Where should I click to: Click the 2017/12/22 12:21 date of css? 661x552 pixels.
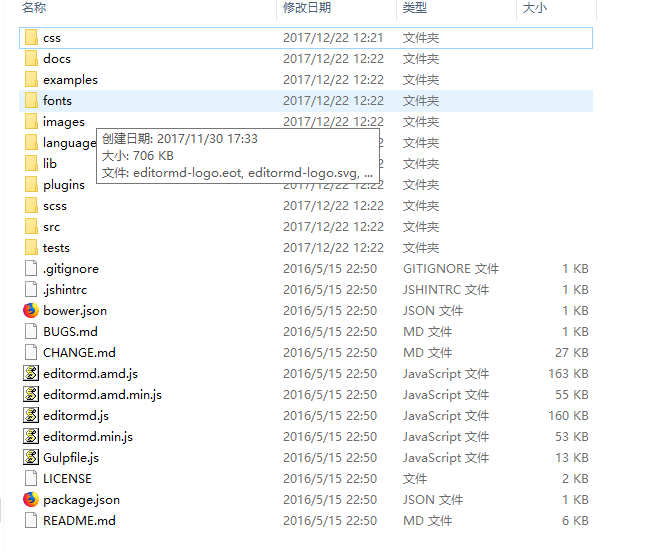(333, 38)
